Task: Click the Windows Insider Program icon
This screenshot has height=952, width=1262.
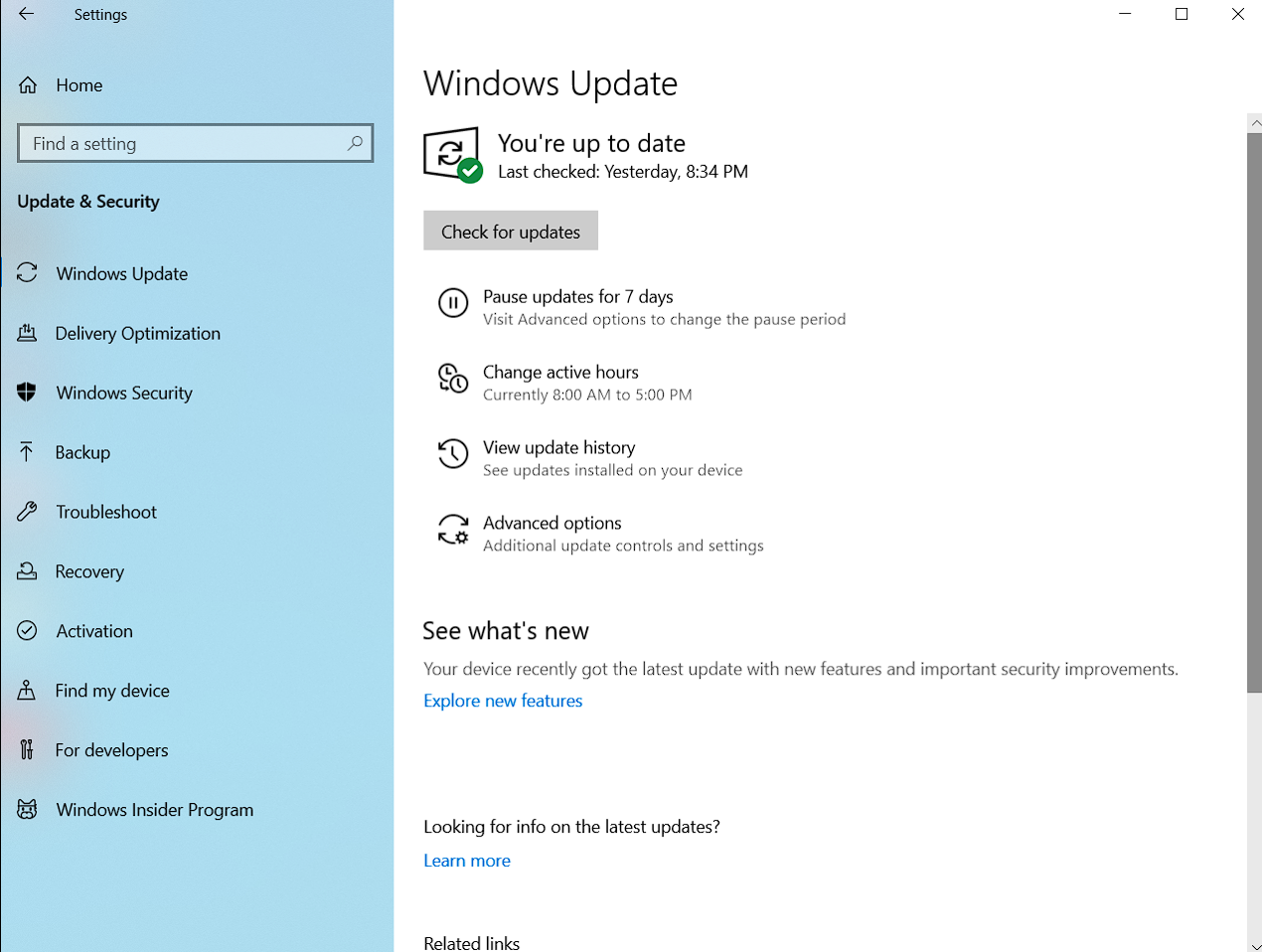Action: [27, 810]
